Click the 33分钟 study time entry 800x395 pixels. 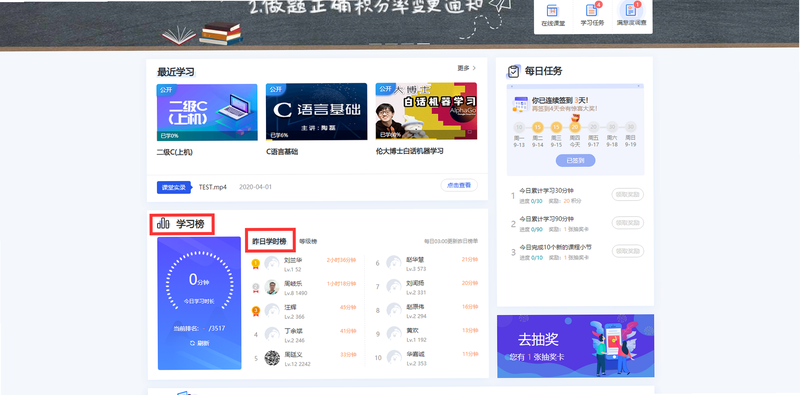point(348,354)
